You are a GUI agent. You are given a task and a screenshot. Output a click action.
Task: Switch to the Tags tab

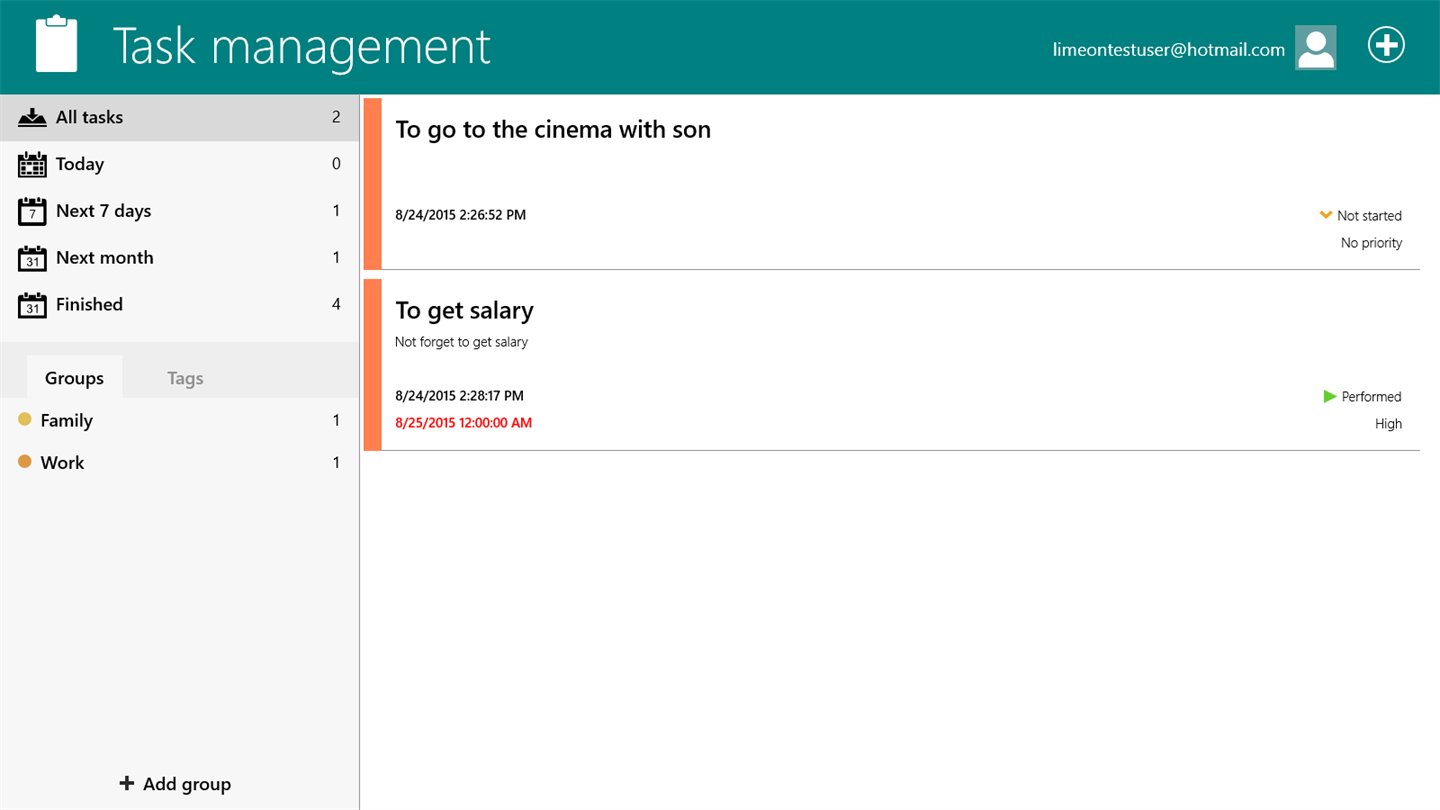(x=185, y=378)
